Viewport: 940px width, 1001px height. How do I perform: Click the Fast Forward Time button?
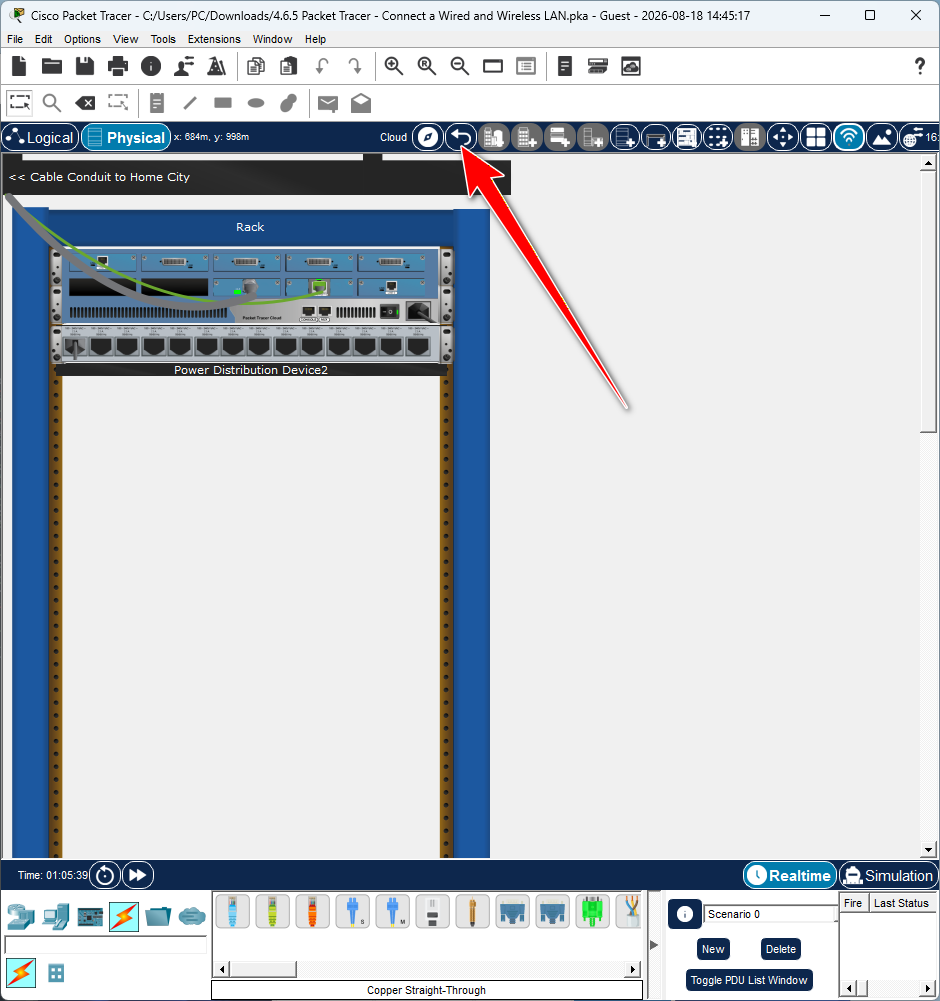(138, 875)
